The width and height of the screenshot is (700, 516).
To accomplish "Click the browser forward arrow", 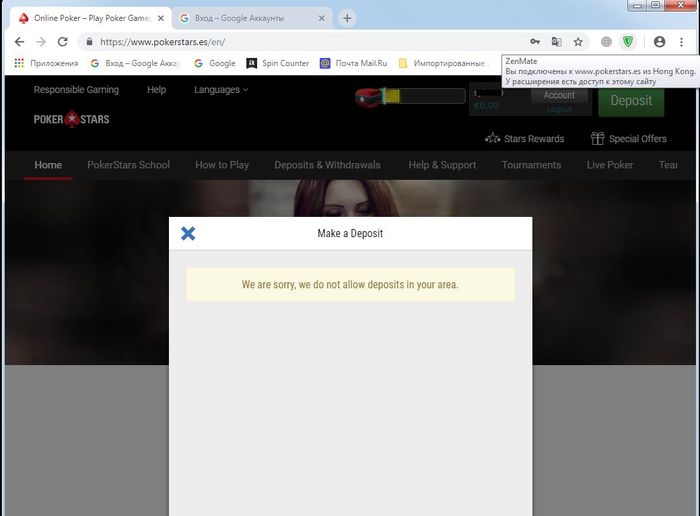I will click(41, 42).
